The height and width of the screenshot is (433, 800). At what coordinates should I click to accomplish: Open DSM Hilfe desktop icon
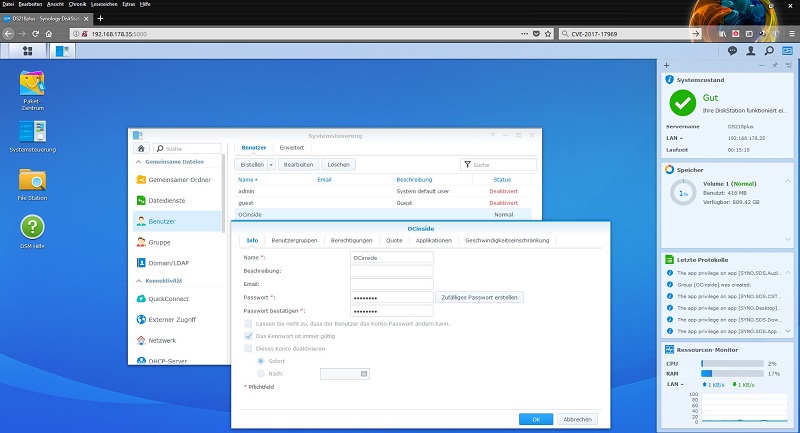[x=32, y=232]
